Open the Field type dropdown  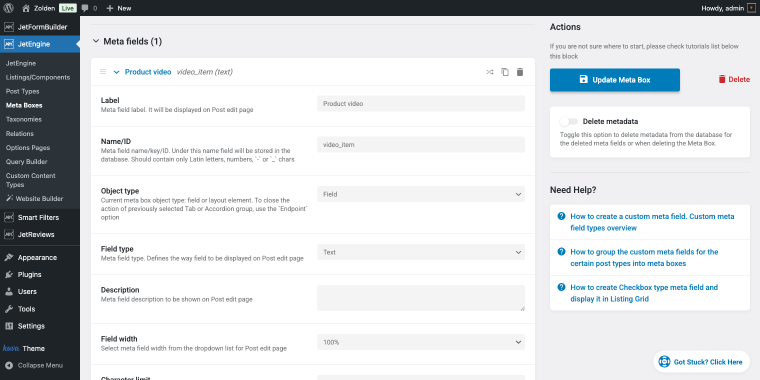click(421, 252)
